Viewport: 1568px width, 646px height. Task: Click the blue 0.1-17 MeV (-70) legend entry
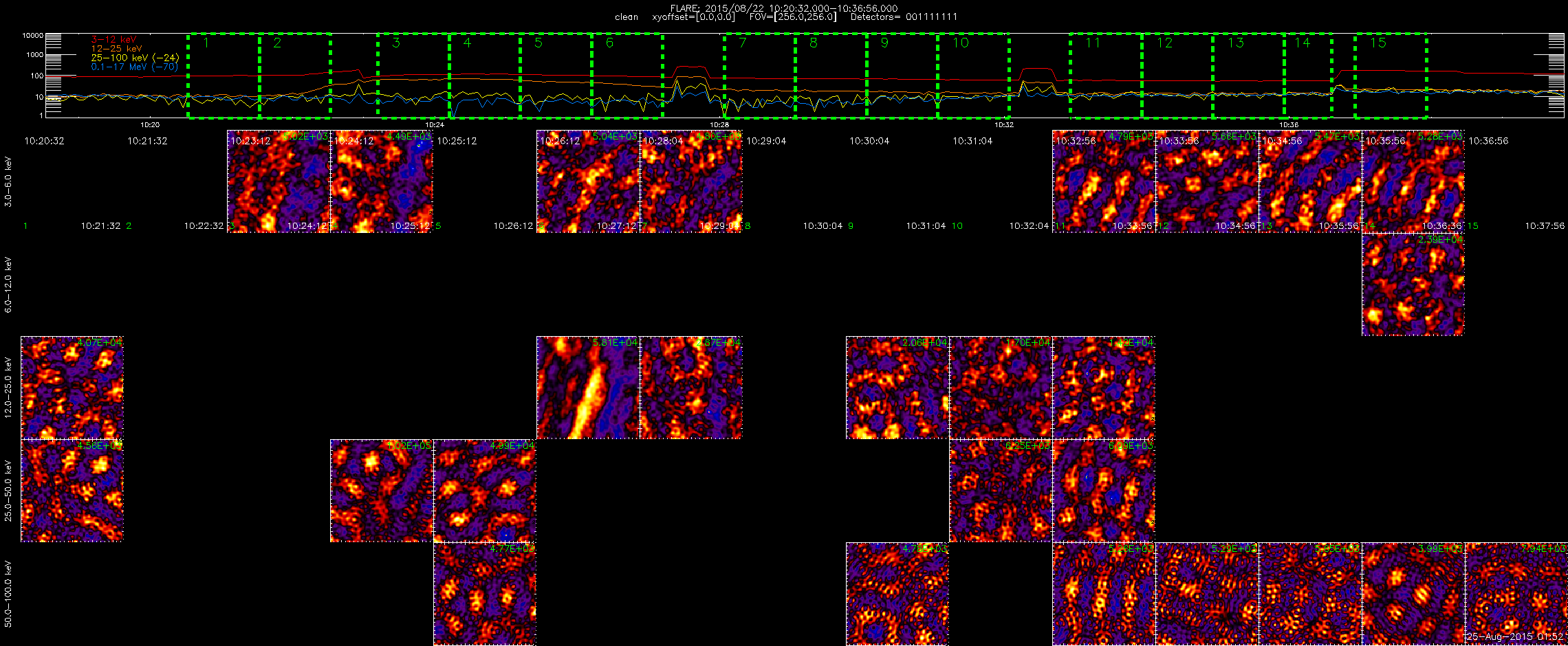point(135,67)
